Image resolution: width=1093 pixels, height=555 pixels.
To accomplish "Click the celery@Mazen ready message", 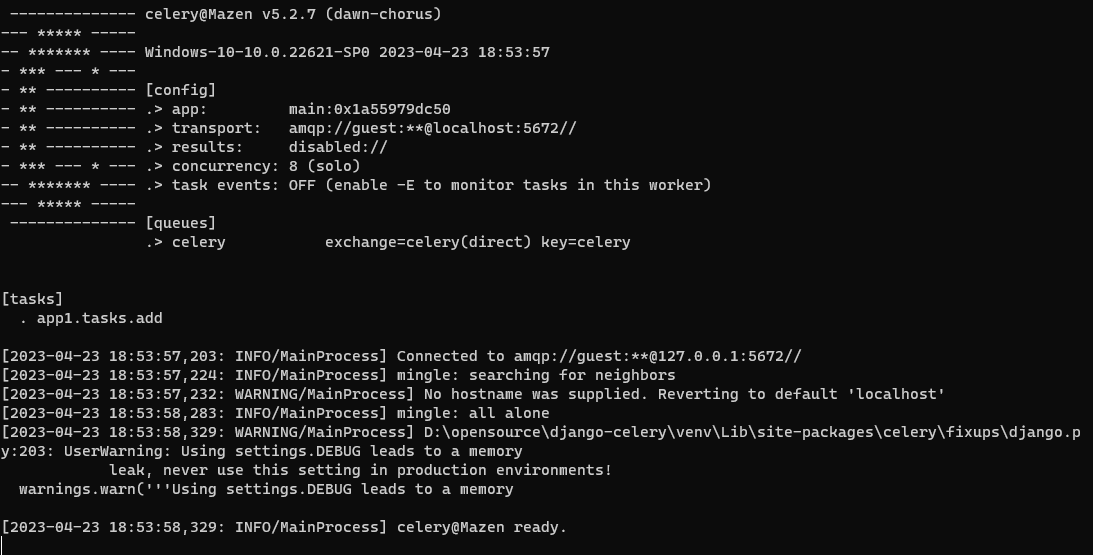I will (481, 527).
